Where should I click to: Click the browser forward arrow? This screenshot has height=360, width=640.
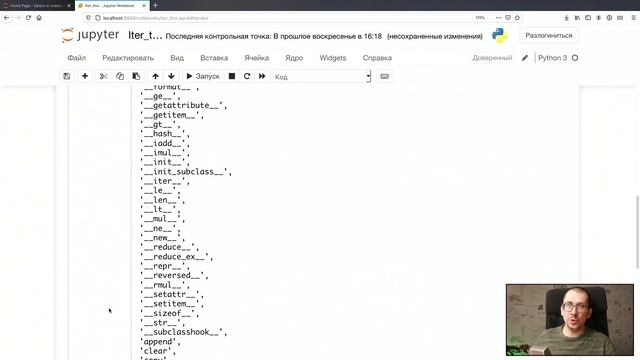(18, 18)
